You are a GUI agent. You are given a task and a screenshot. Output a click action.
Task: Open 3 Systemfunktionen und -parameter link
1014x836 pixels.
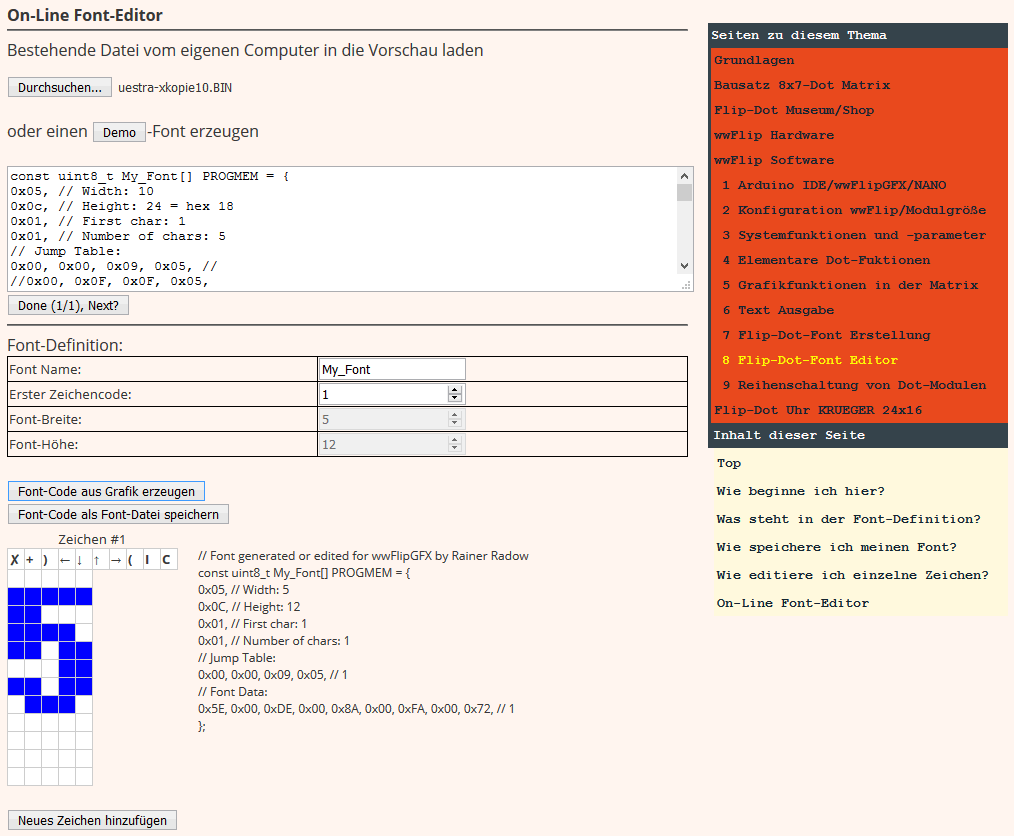click(x=854, y=235)
